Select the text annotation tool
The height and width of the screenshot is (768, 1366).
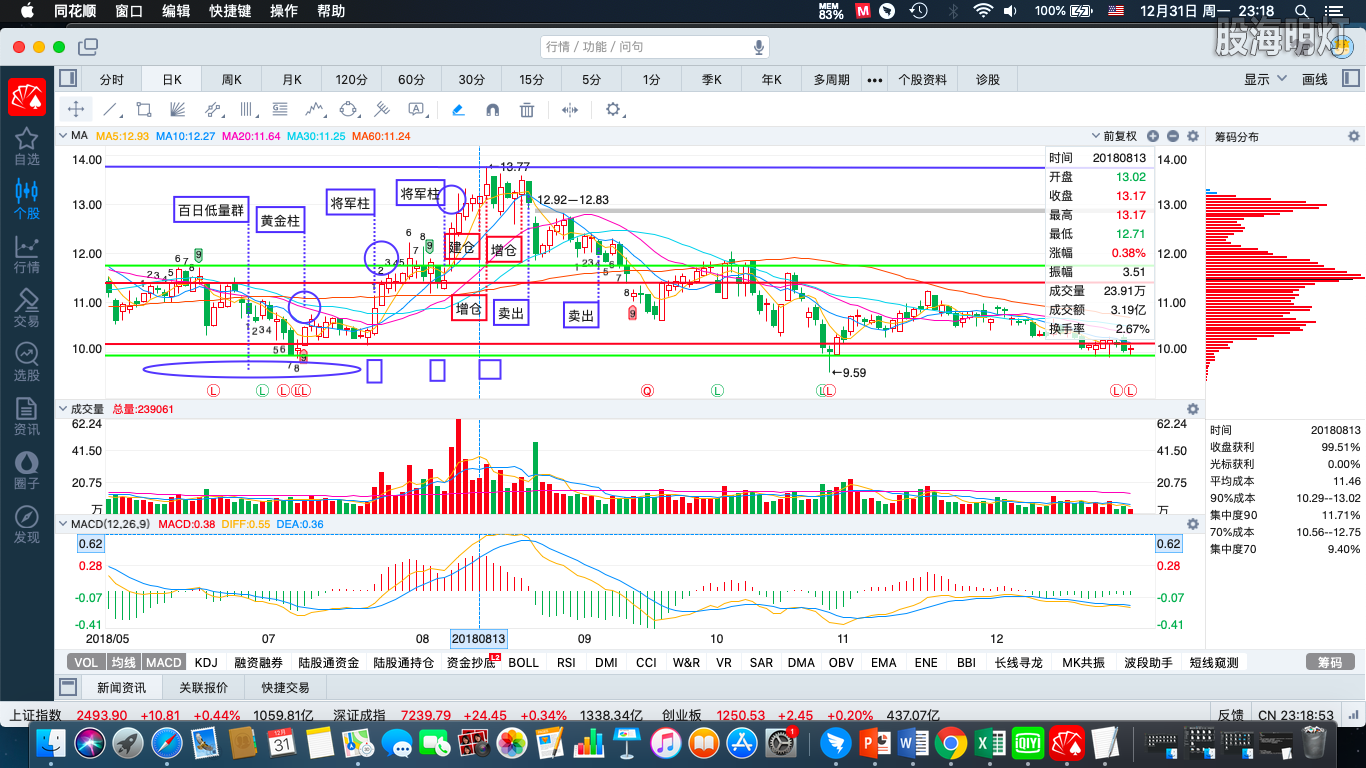click(416, 110)
